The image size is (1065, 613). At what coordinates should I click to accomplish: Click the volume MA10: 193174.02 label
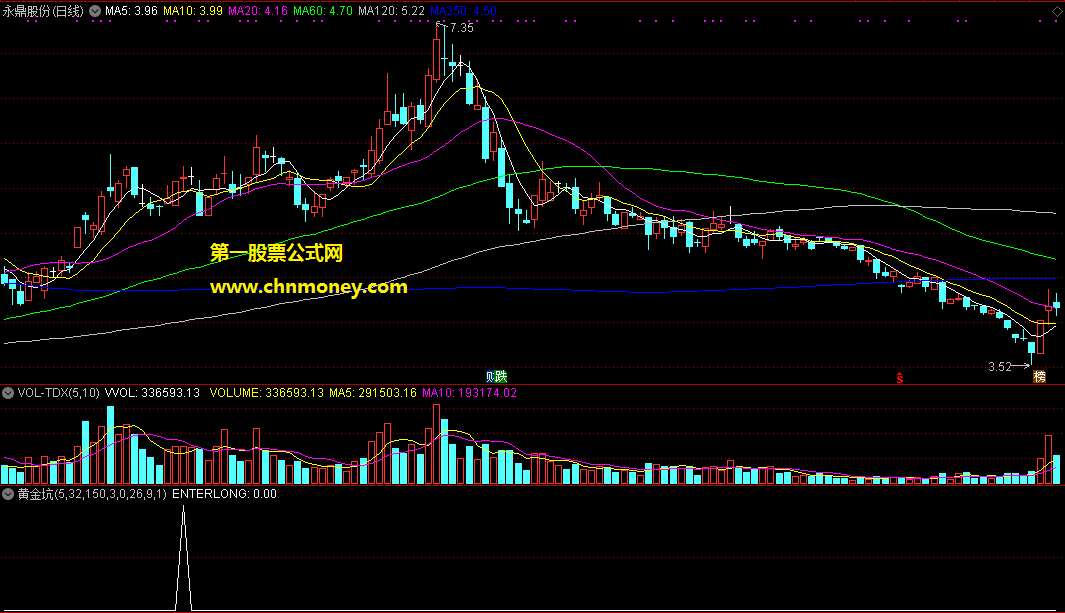[x=469, y=393]
